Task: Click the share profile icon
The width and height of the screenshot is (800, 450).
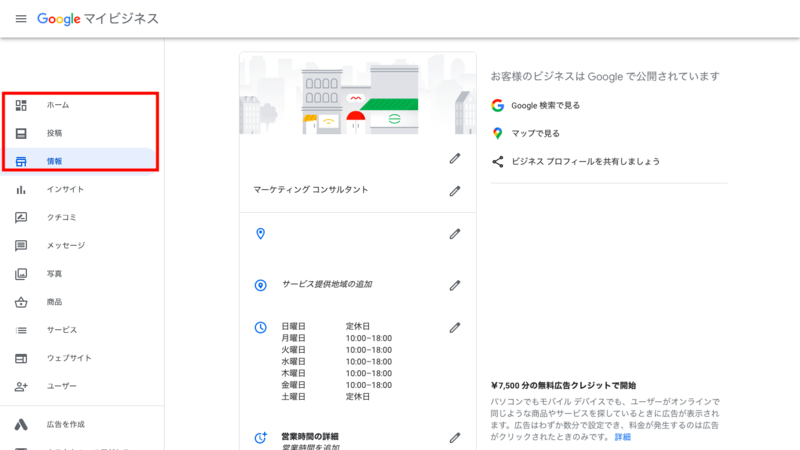Action: pyautogui.click(x=497, y=162)
